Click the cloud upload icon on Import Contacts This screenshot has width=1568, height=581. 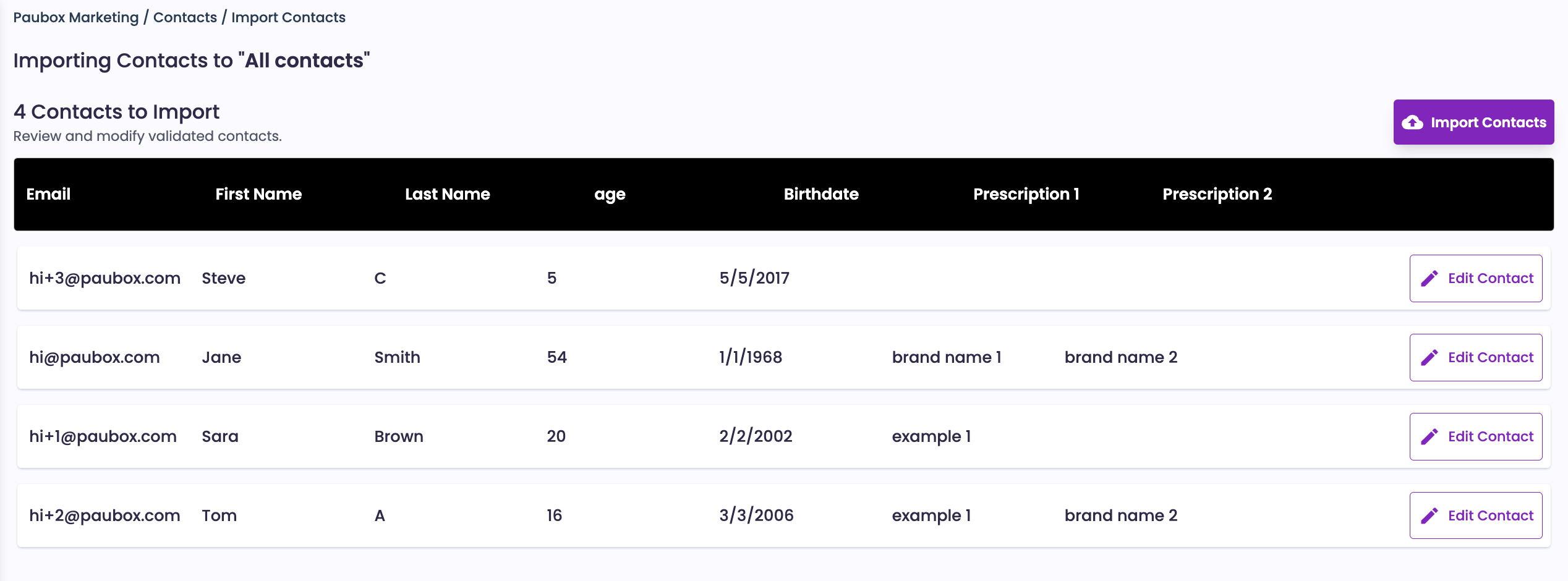[1412, 122]
